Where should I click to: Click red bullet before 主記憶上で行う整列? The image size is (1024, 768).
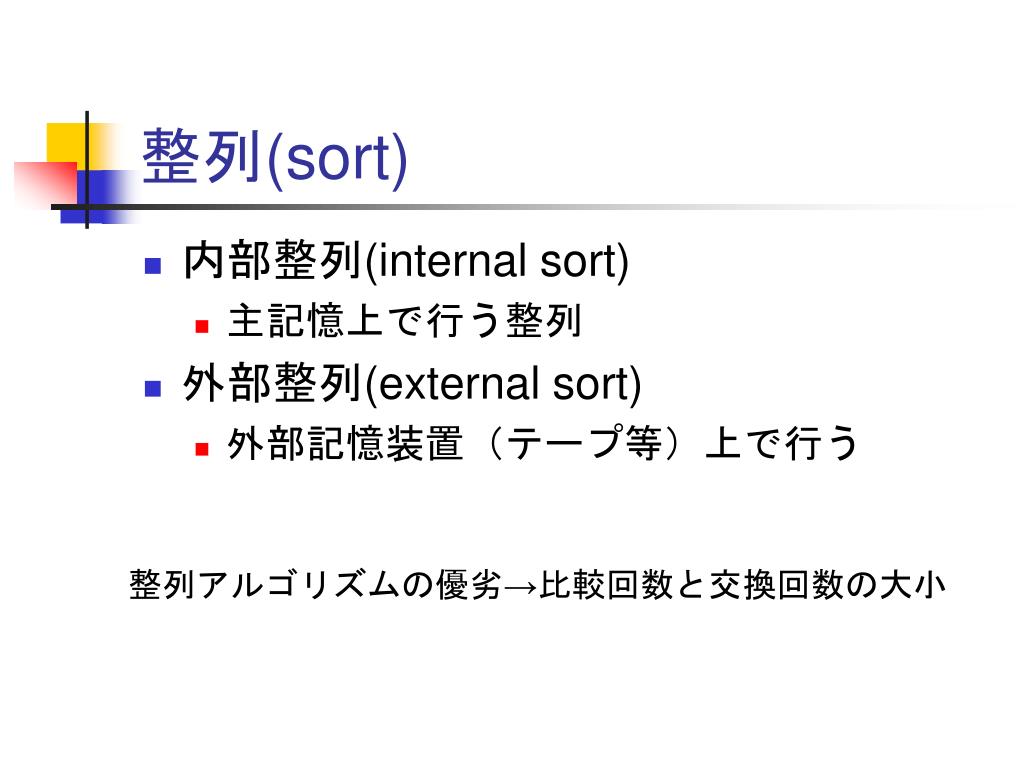pos(202,325)
